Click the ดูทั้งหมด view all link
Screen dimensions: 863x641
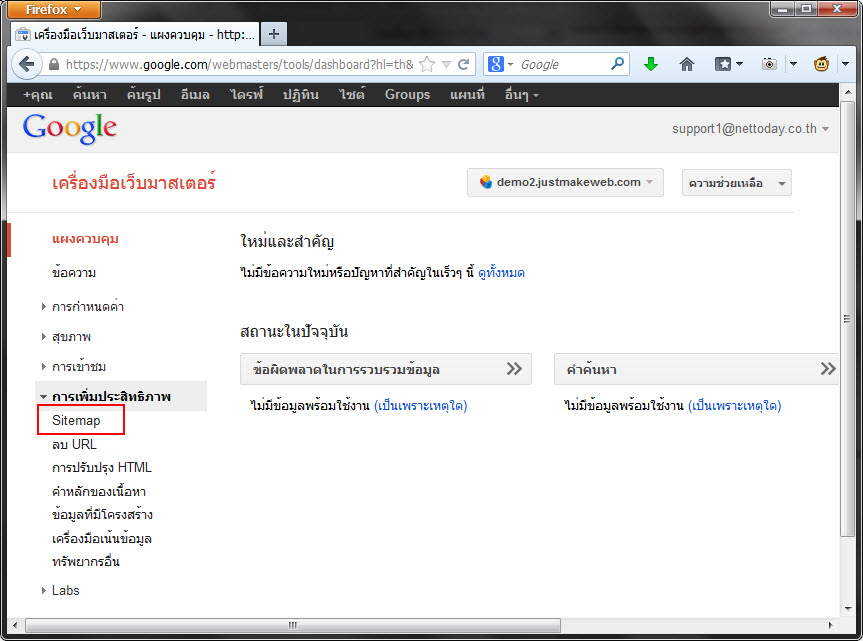click(501, 272)
